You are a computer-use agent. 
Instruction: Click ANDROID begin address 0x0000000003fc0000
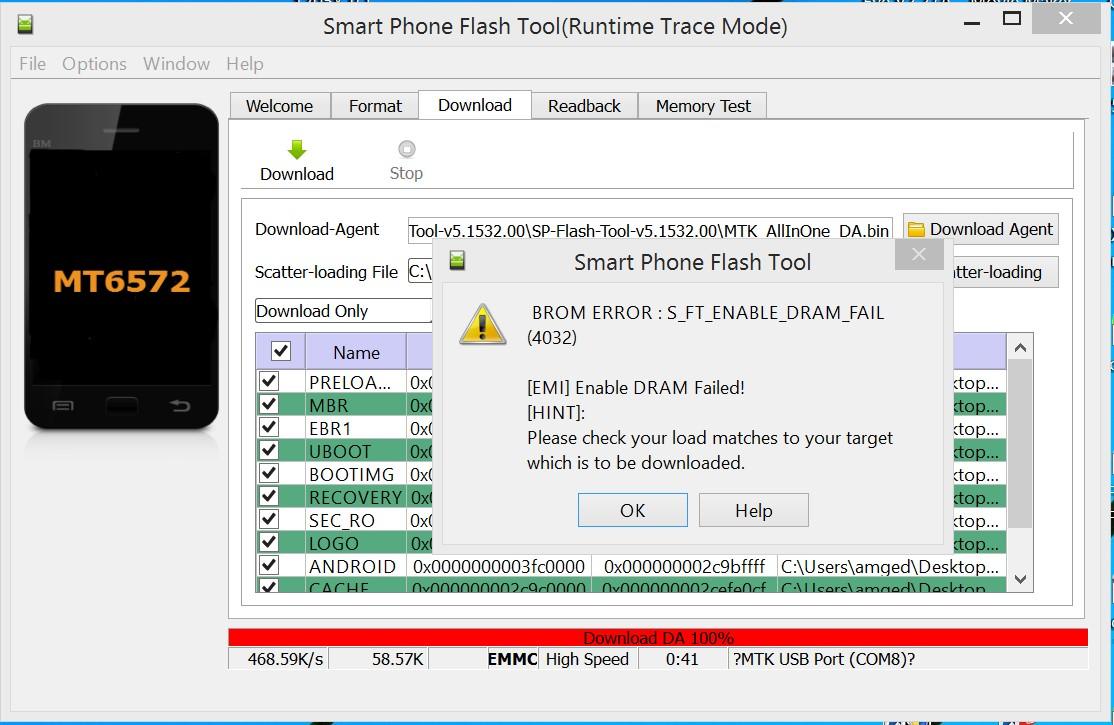pos(499,566)
